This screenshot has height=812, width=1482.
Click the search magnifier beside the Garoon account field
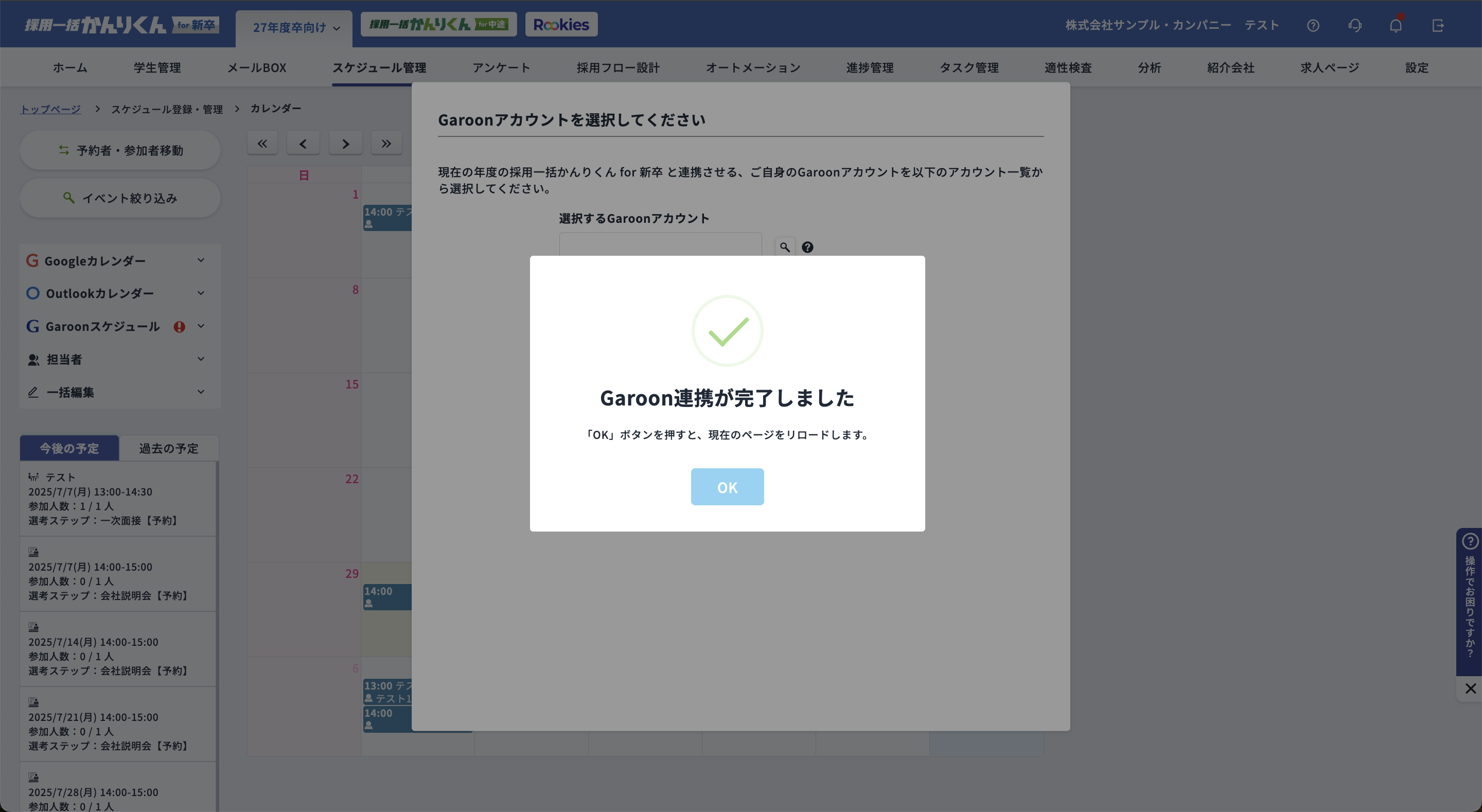785,247
